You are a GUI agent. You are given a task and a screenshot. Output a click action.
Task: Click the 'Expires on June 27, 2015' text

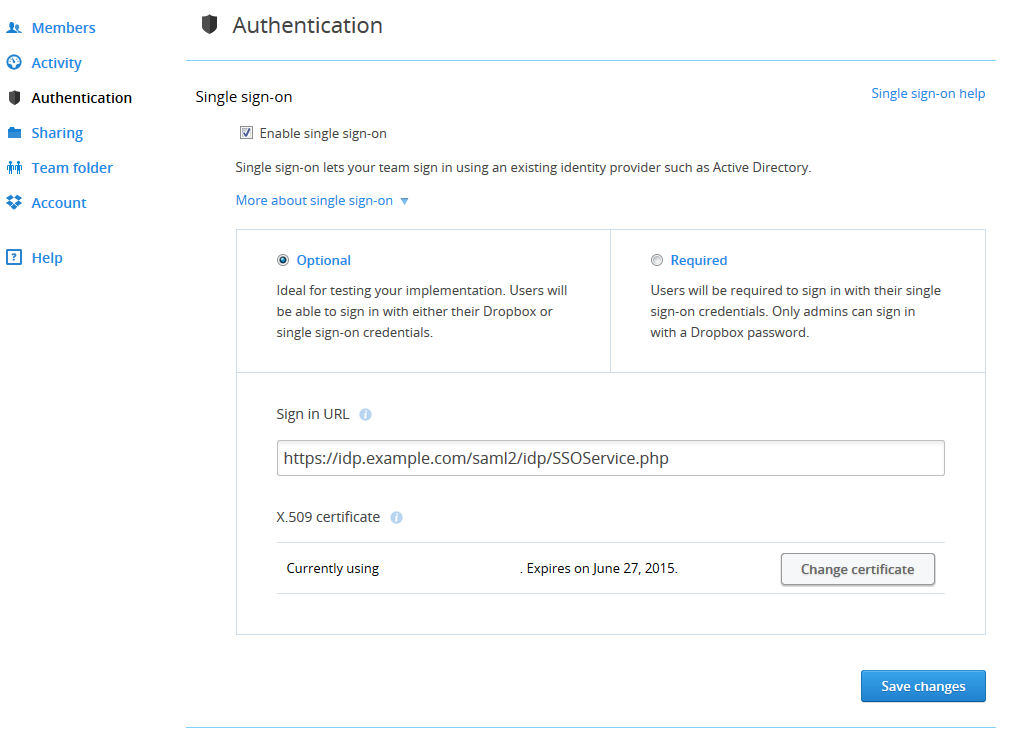[602, 568]
